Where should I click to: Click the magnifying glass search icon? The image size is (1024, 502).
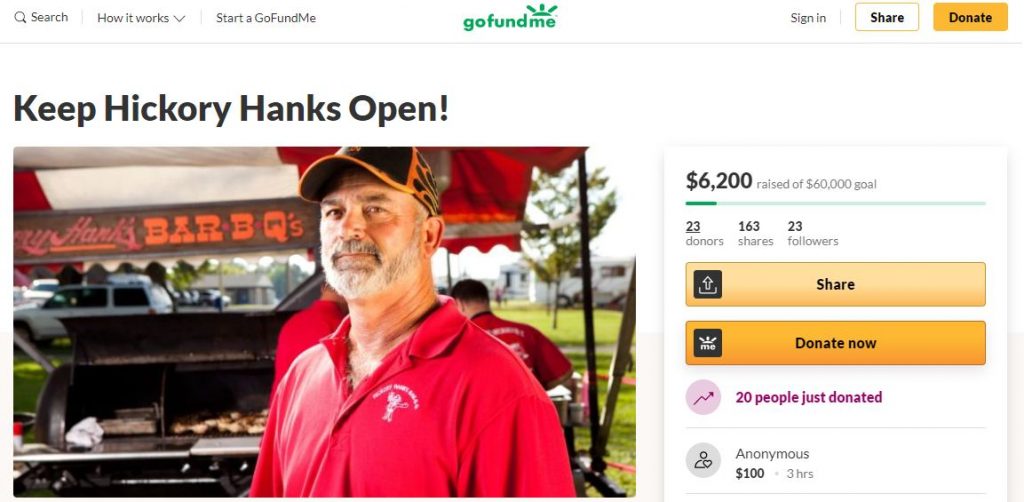(x=20, y=18)
